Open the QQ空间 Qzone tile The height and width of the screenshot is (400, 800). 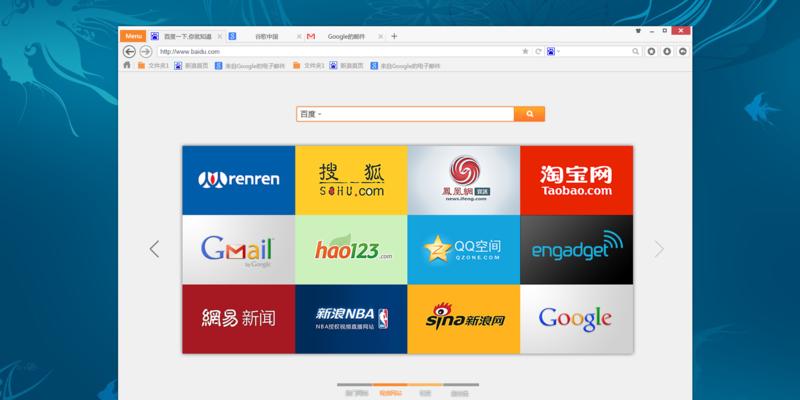(x=464, y=249)
